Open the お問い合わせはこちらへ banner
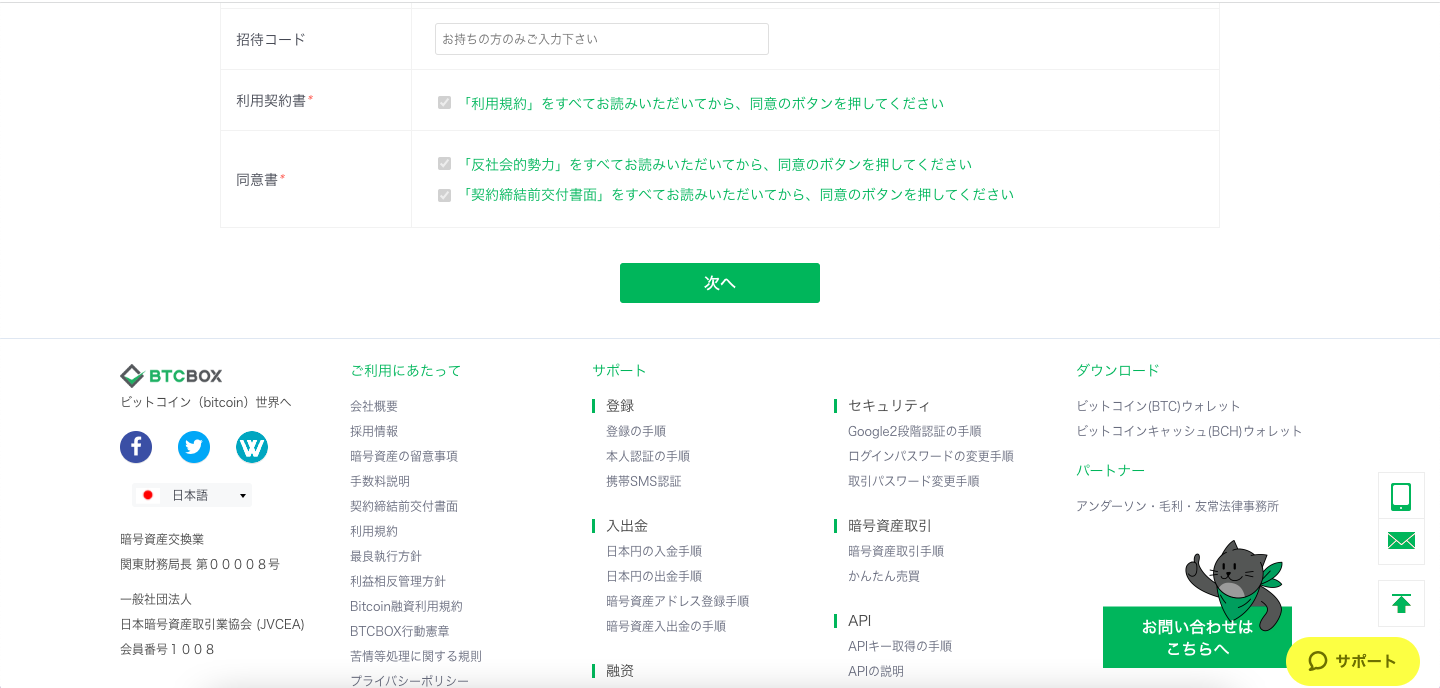 coord(1197,637)
